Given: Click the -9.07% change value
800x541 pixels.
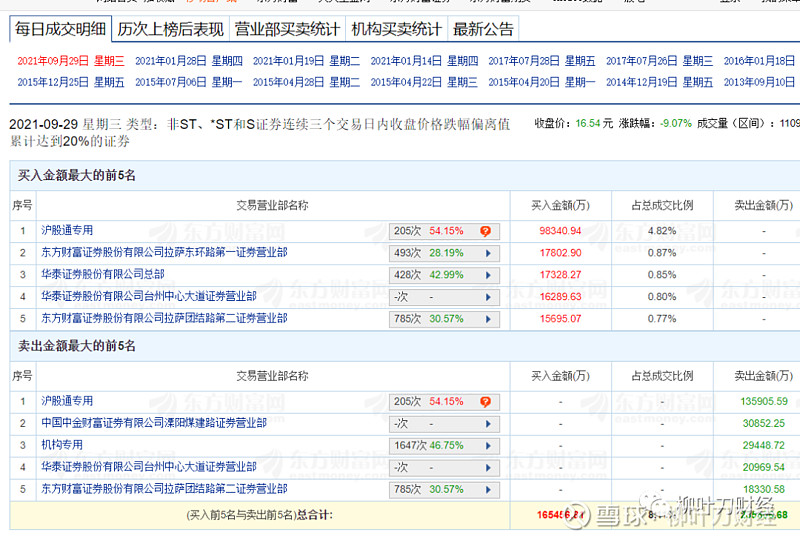Looking at the screenshot, I should point(676,124).
